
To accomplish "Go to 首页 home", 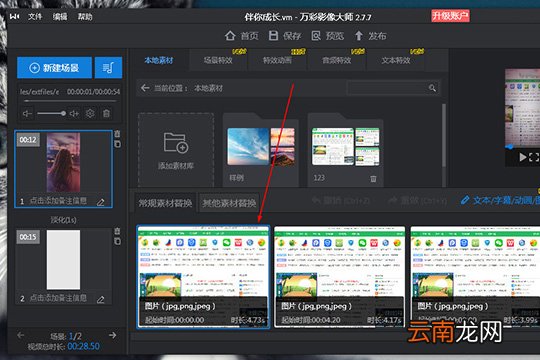I will click(x=242, y=35).
